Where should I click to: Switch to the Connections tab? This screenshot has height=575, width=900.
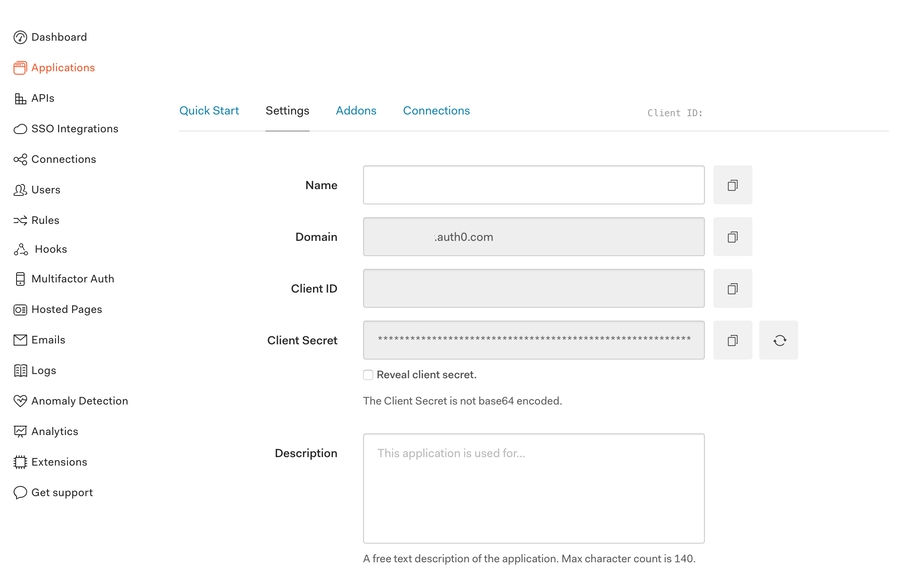[x=436, y=111]
